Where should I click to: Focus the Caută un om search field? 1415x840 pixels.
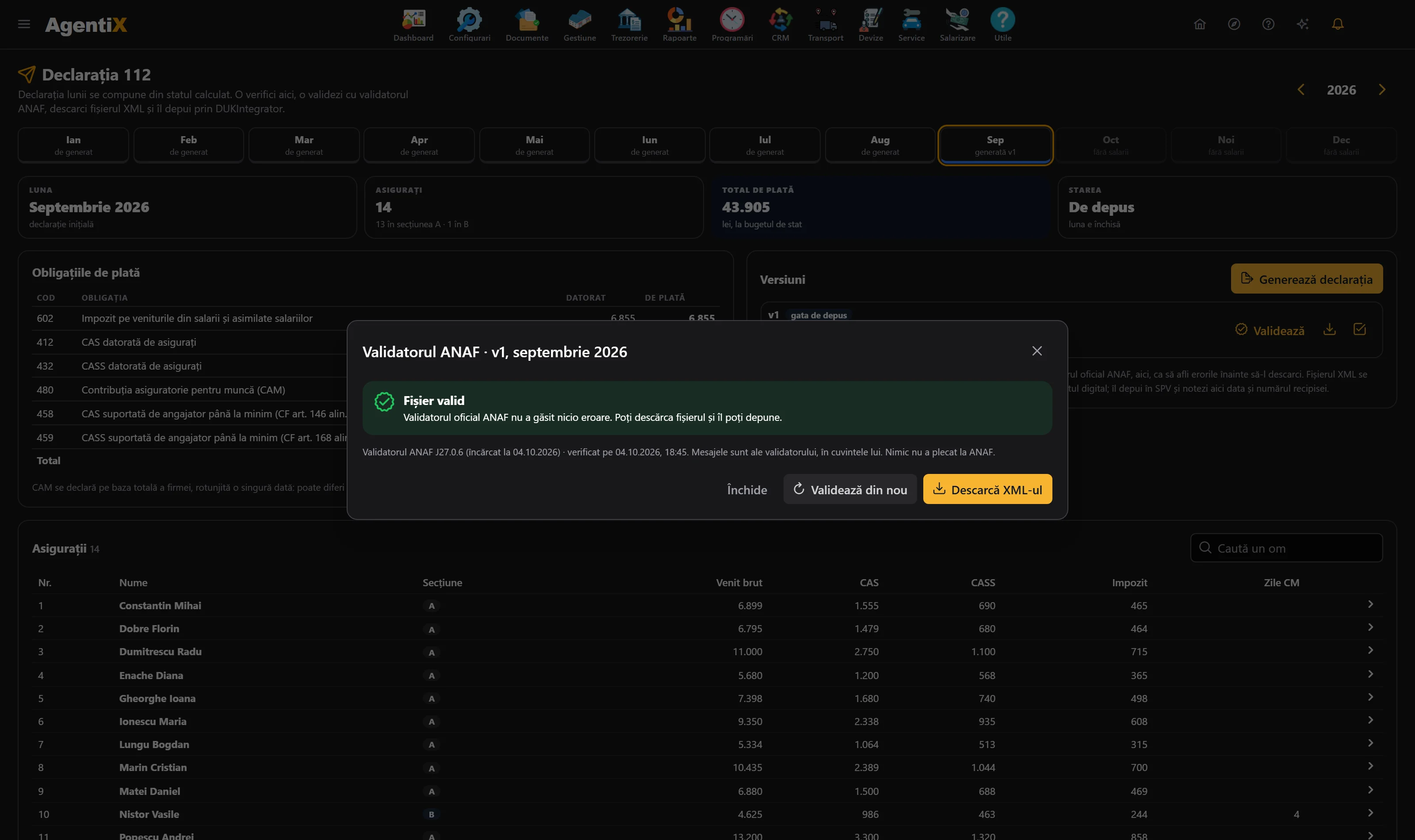tap(1286, 548)
